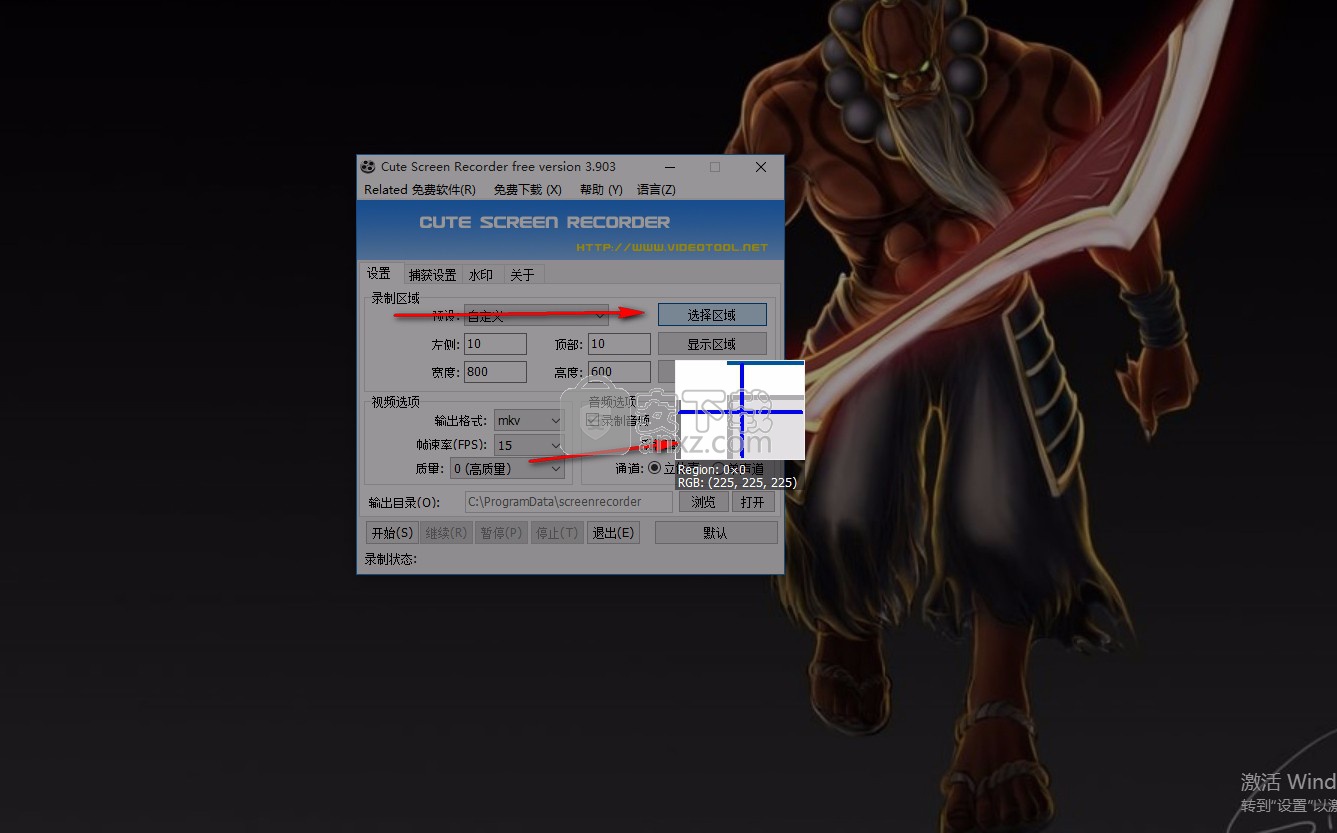Image resolution: width=1337 pixels, height=833 pixels.
Task: Expand the 帧速率(FPS) dropdown
Action: point(529,445)
